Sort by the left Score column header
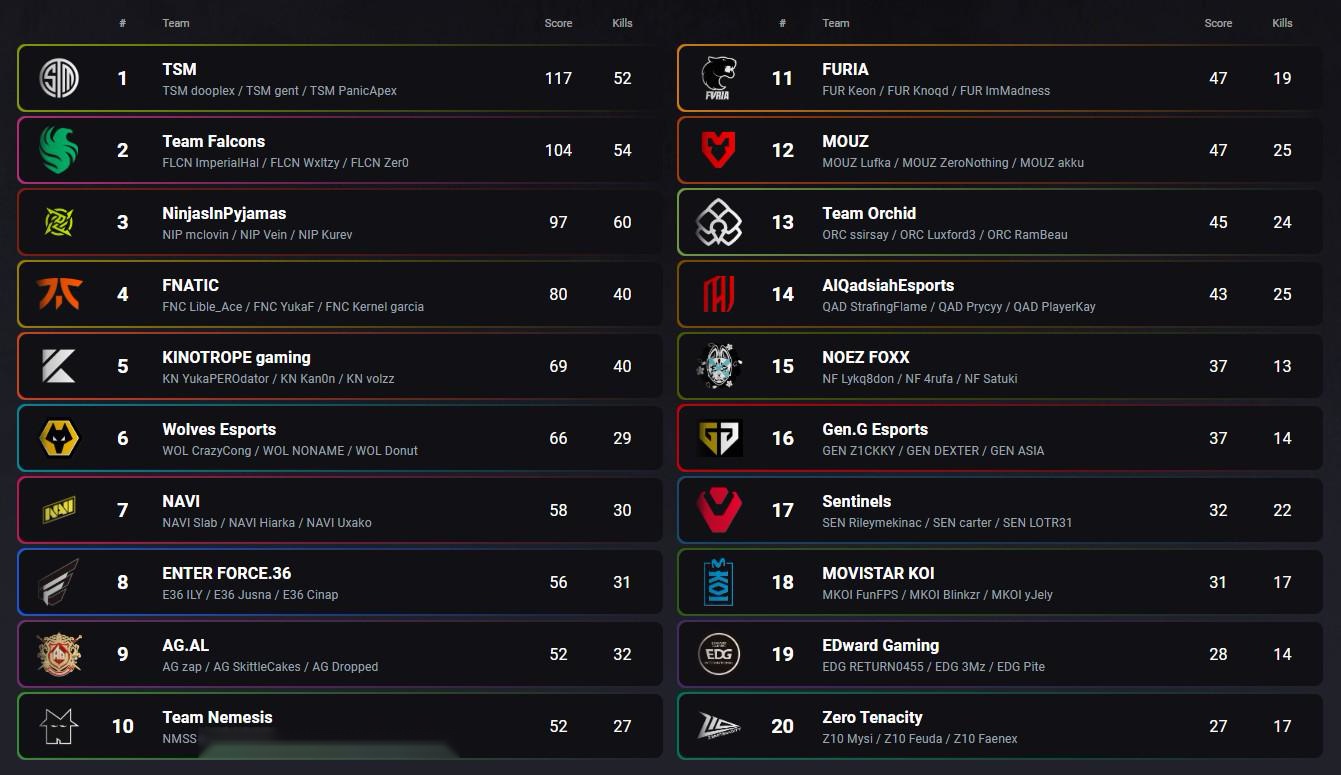The image size is (1341, 775). pyautogui.click(x=558, y=23)
